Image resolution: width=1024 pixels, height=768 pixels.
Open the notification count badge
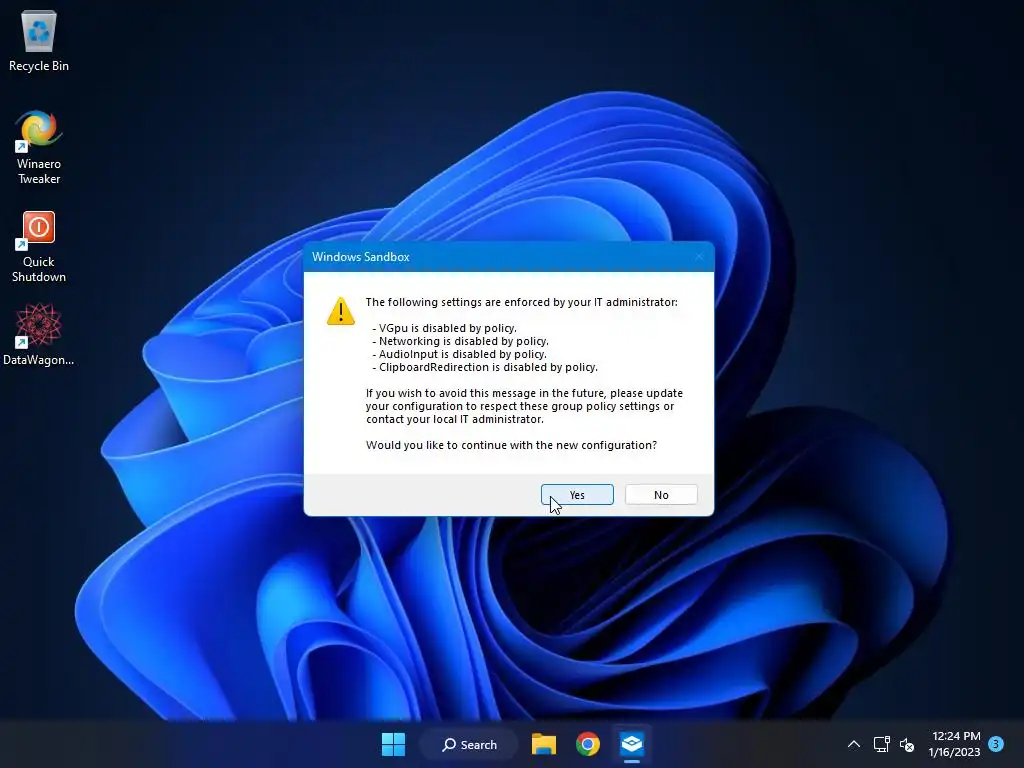(996, 744)
